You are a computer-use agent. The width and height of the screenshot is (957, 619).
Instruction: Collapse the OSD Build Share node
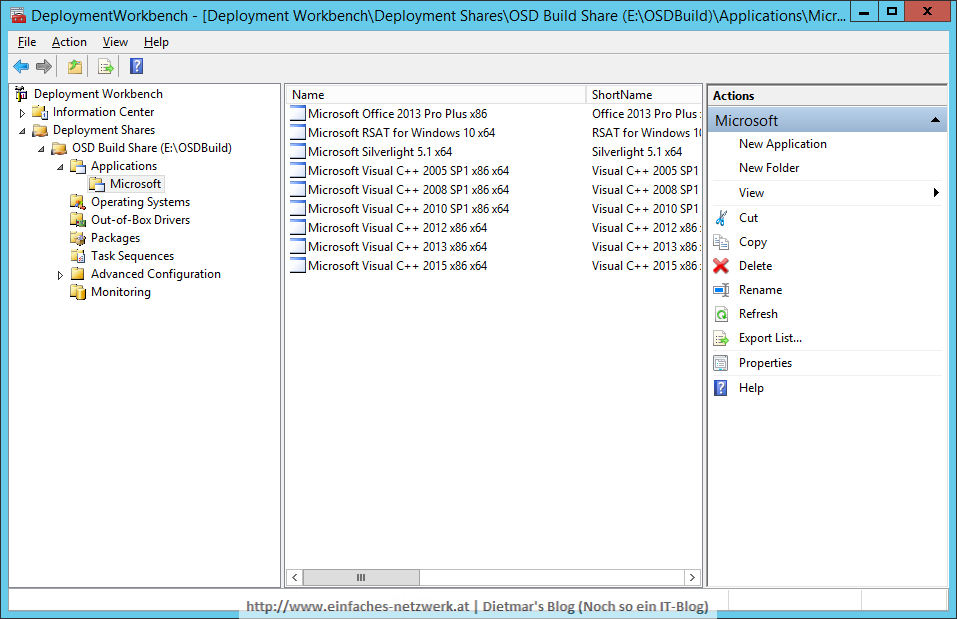point(42,148)
